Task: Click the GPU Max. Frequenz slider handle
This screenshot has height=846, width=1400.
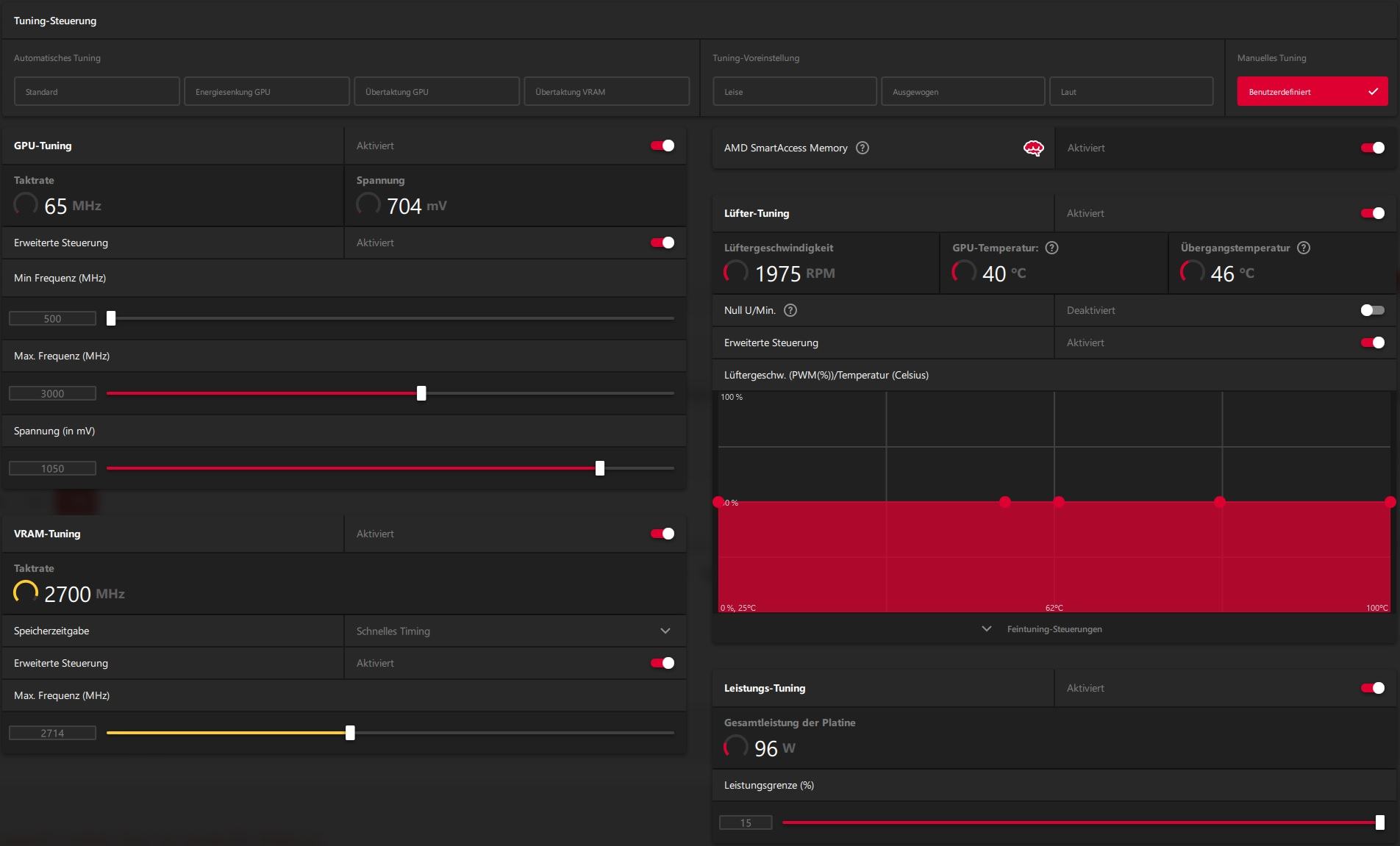Action: [421, 393]
